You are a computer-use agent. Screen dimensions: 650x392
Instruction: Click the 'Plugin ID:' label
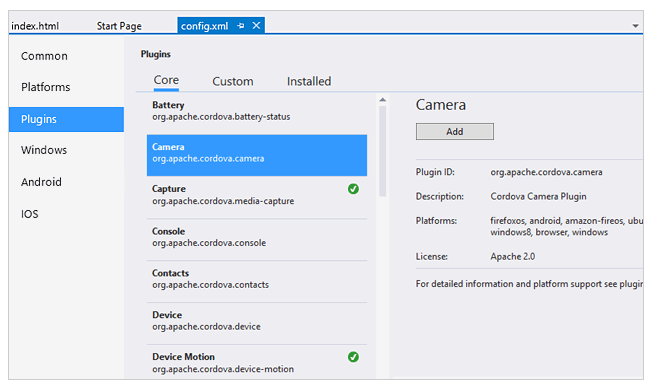coord(435,172)
